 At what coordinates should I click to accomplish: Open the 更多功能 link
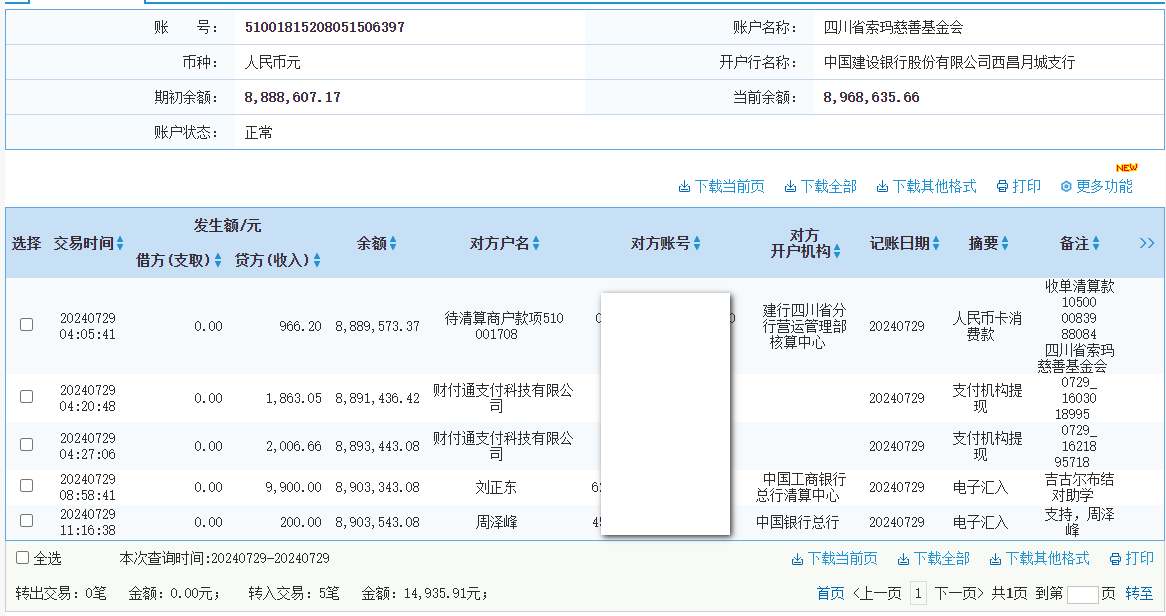tap(1104, 187)
